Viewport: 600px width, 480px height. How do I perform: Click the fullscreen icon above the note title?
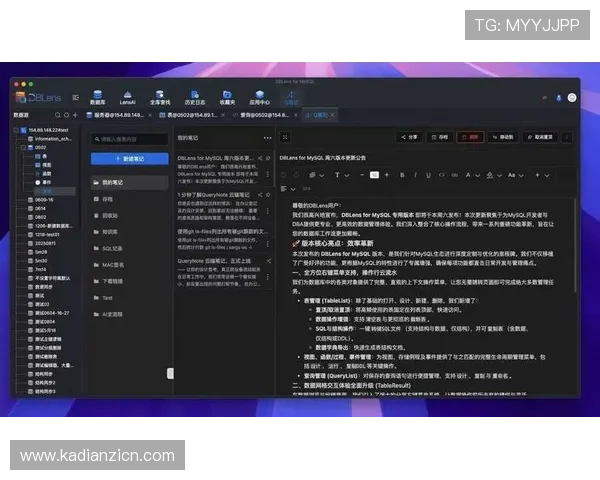click(x=285, y=137)
